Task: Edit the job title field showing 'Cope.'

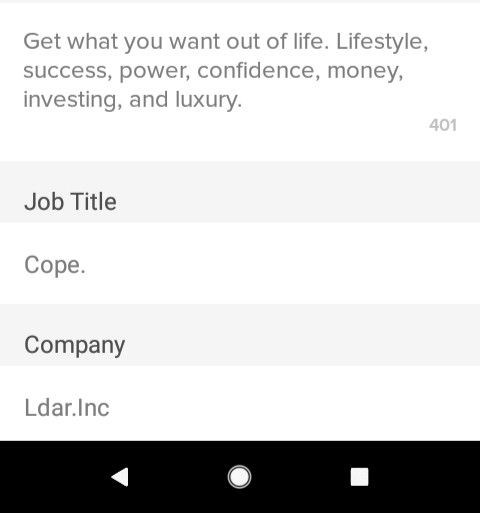Action: pos(240,263)
